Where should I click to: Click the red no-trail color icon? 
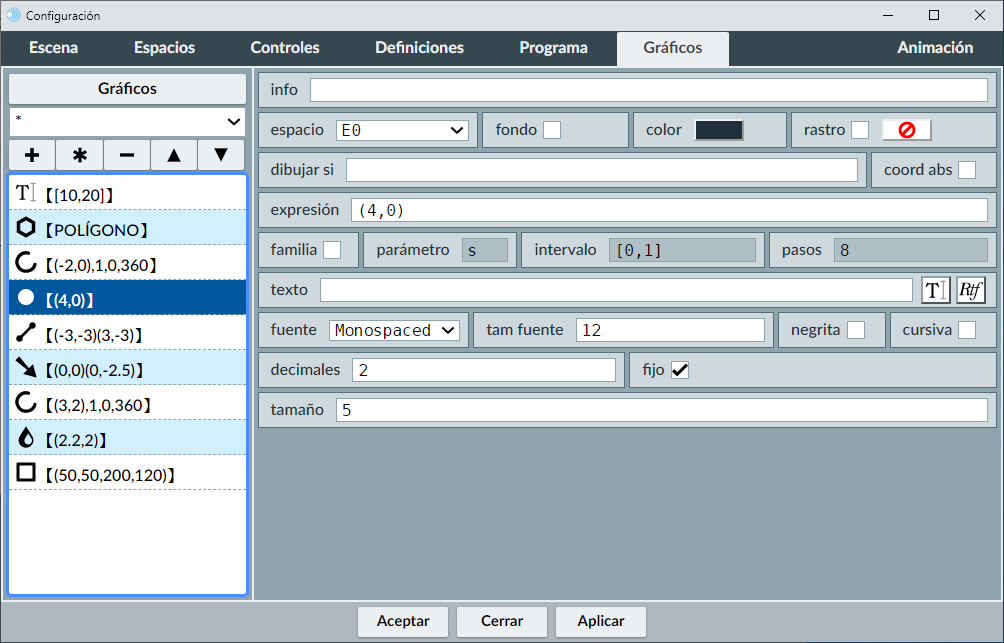pos(906,130)
